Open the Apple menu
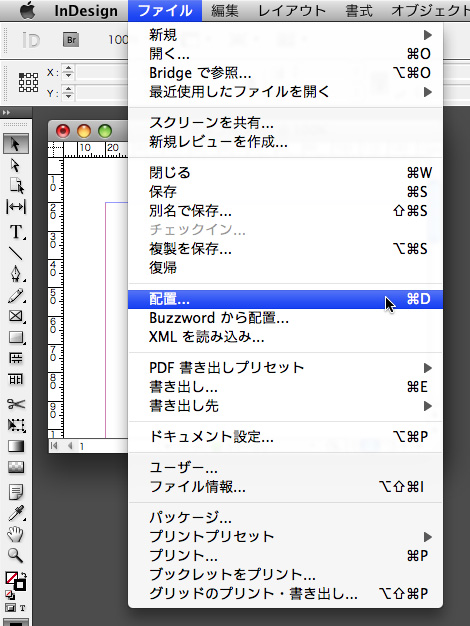The height and width of the screenshot is (626, 470). coord(28,10)
